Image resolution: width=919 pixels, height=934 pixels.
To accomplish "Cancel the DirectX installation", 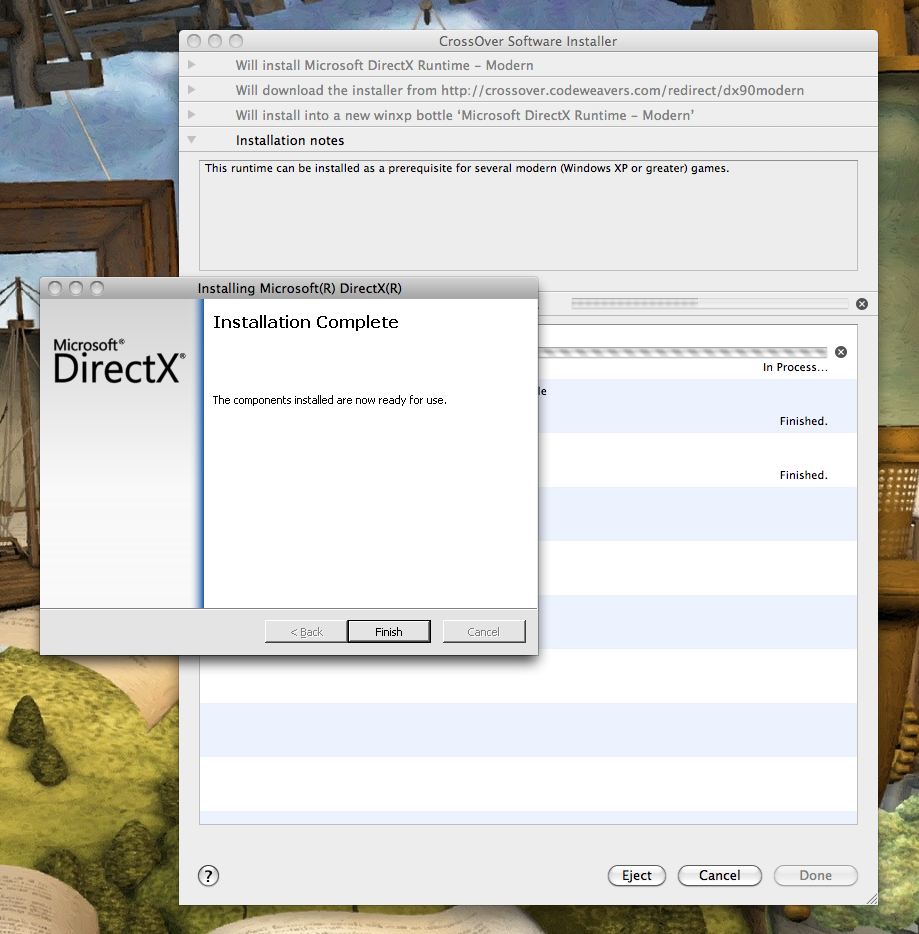I will (x=483, y=631).
